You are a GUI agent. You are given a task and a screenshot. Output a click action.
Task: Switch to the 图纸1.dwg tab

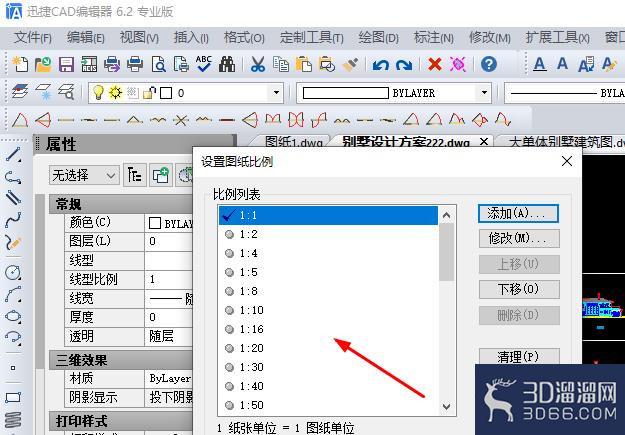pyautogui.click(x=293, y=142)
